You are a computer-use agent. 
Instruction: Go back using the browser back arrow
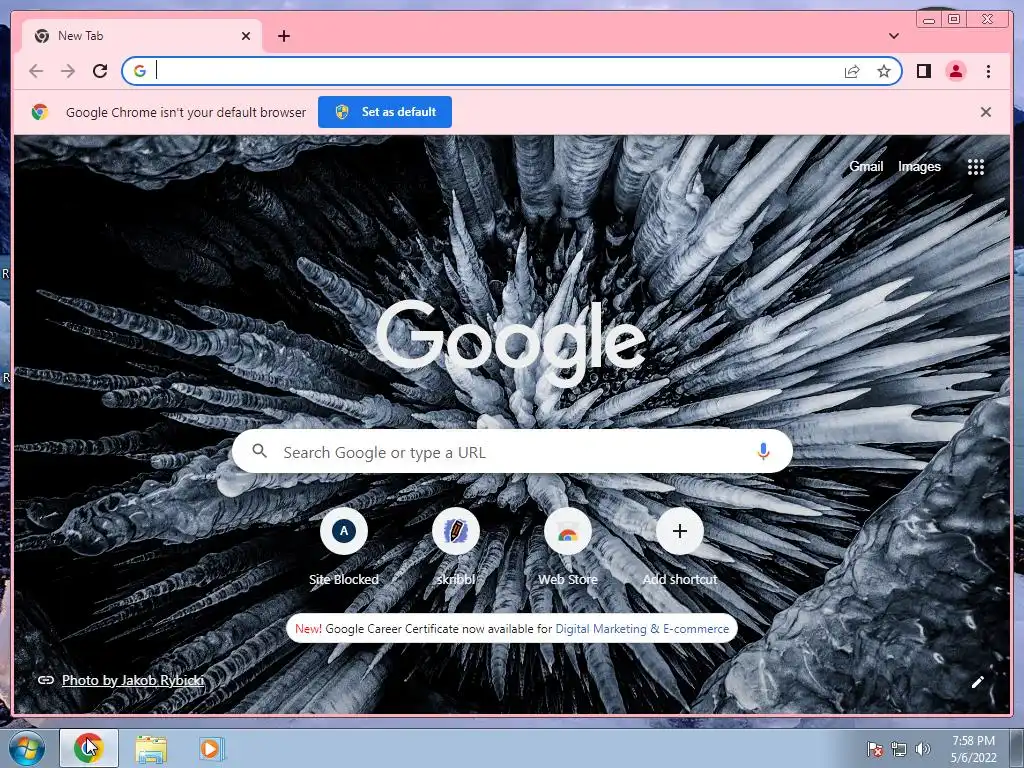[36, 71]
